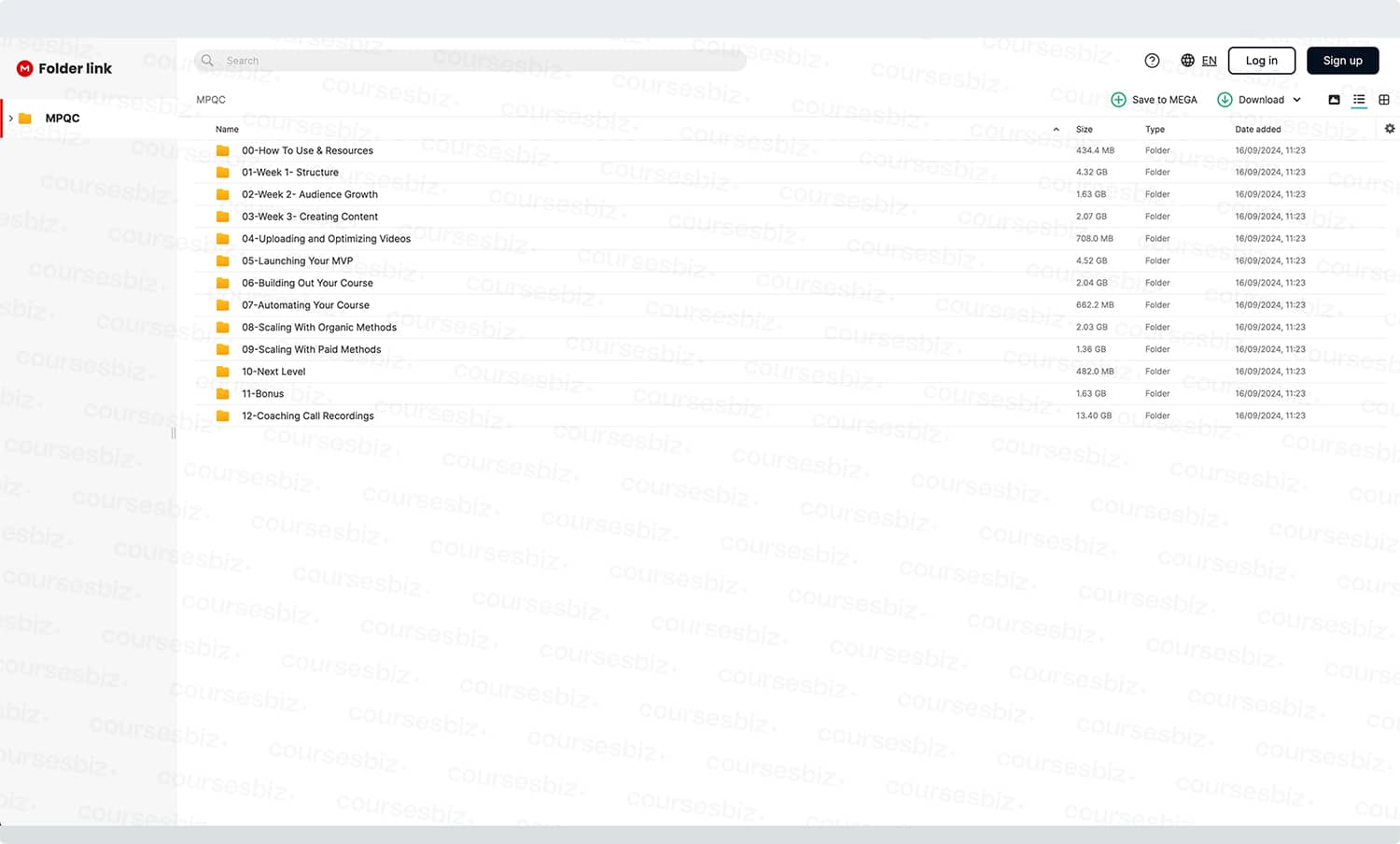The width and height of the screenshot is (1400, 844).
Task: Click folder icon of 01-Week 1- Structure
Action: 222,173
